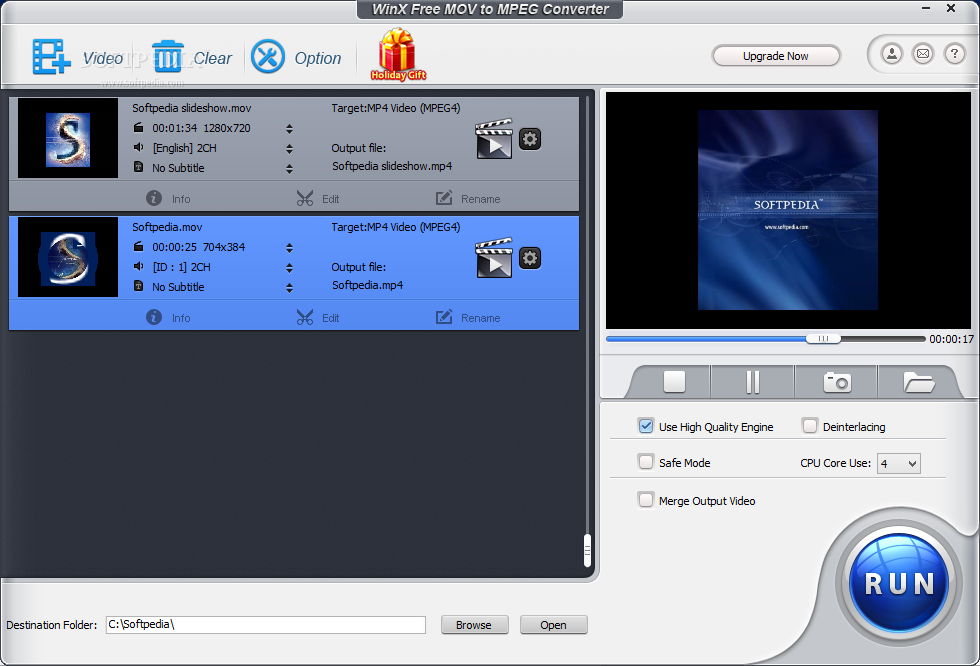Image resolution: width=980 pixels, height=666 pixels.
Task: Click 00:00:25 704x384 video info
Action: pyautogui.click(x=199, y=247)
